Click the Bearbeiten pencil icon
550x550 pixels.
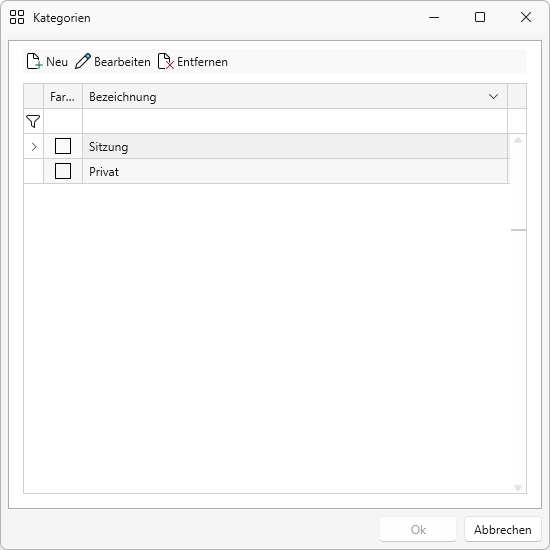tap(83, 61)
